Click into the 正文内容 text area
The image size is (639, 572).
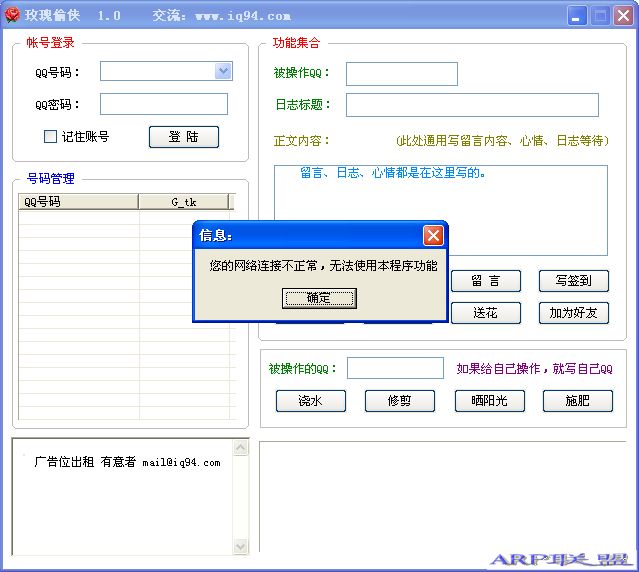[x=440, y=210]
